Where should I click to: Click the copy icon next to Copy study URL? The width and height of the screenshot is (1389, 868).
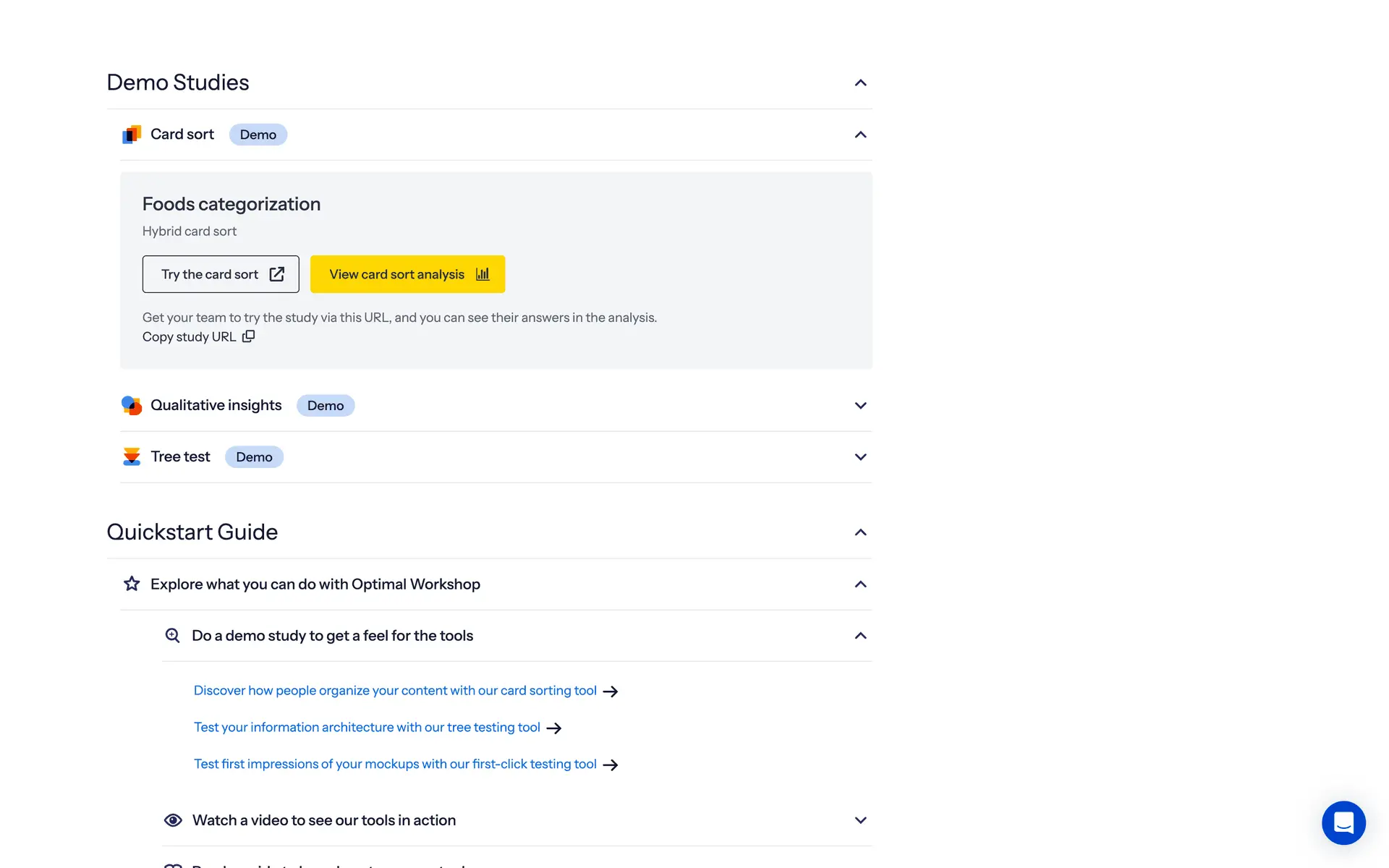point(248,336)
